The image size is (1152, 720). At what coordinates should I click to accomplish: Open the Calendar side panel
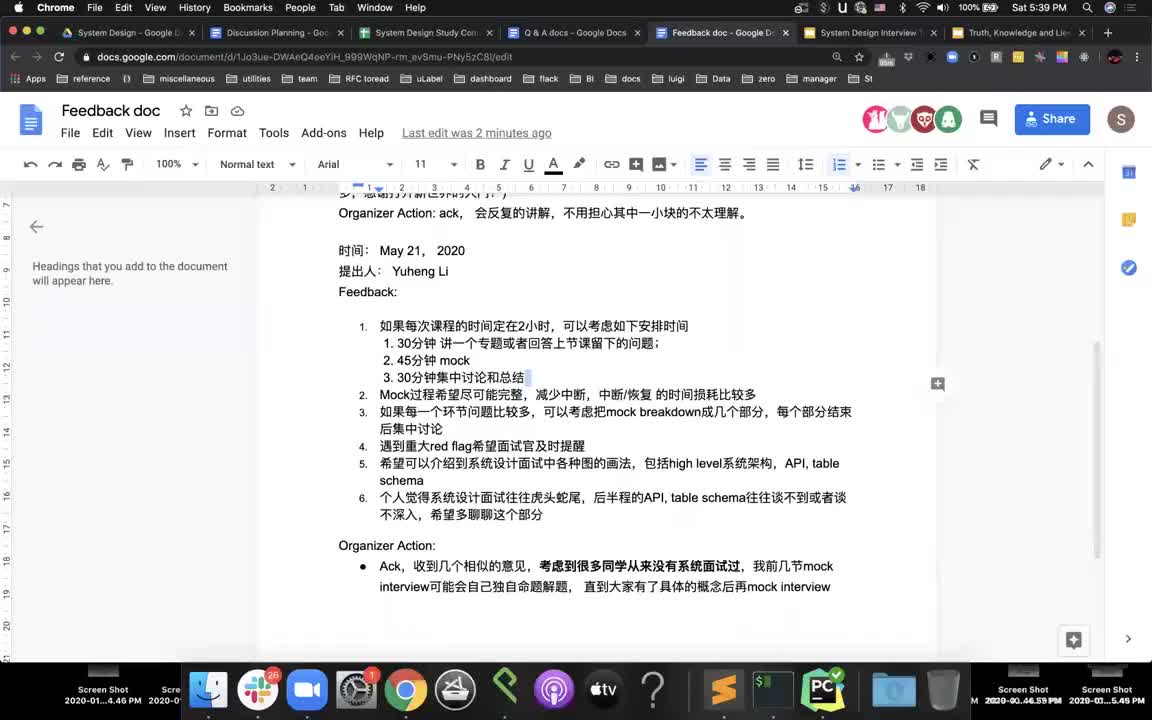(x=1128, y=173)
